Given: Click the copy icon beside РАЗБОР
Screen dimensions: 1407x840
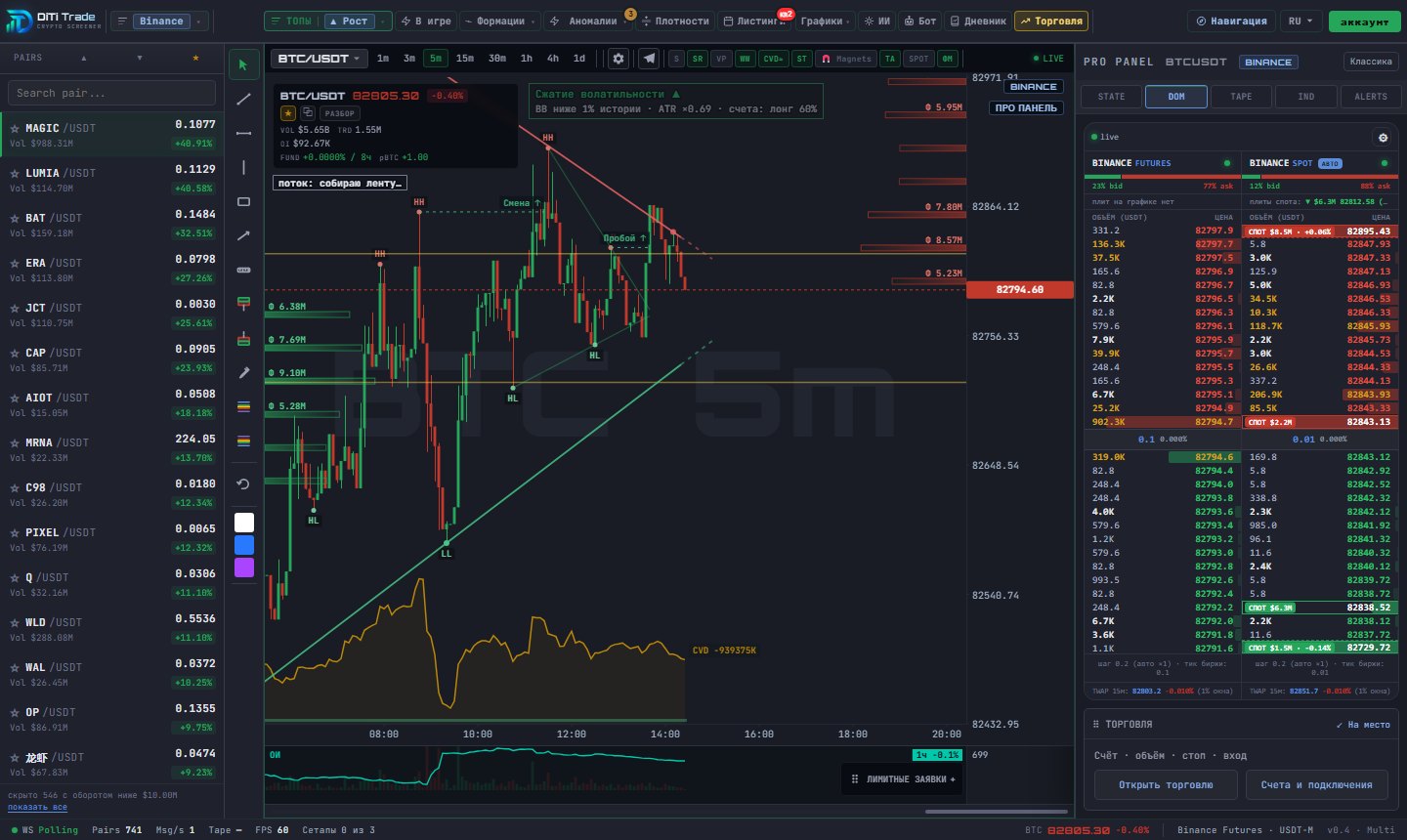Looking at the screenshot, I should click(x=308, y=113).
